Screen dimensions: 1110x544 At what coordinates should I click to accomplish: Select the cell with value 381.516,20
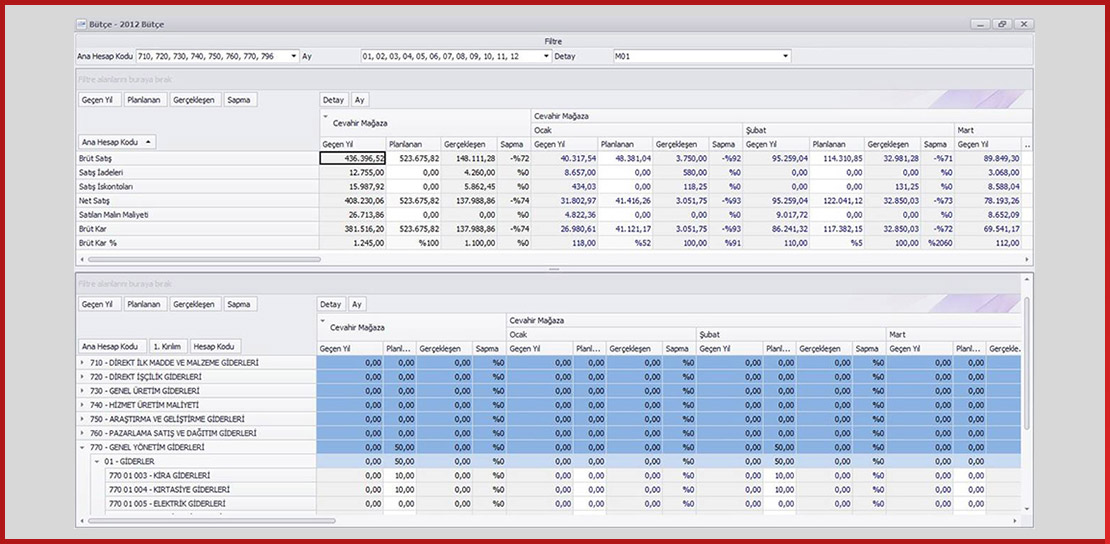click(353, 229)
